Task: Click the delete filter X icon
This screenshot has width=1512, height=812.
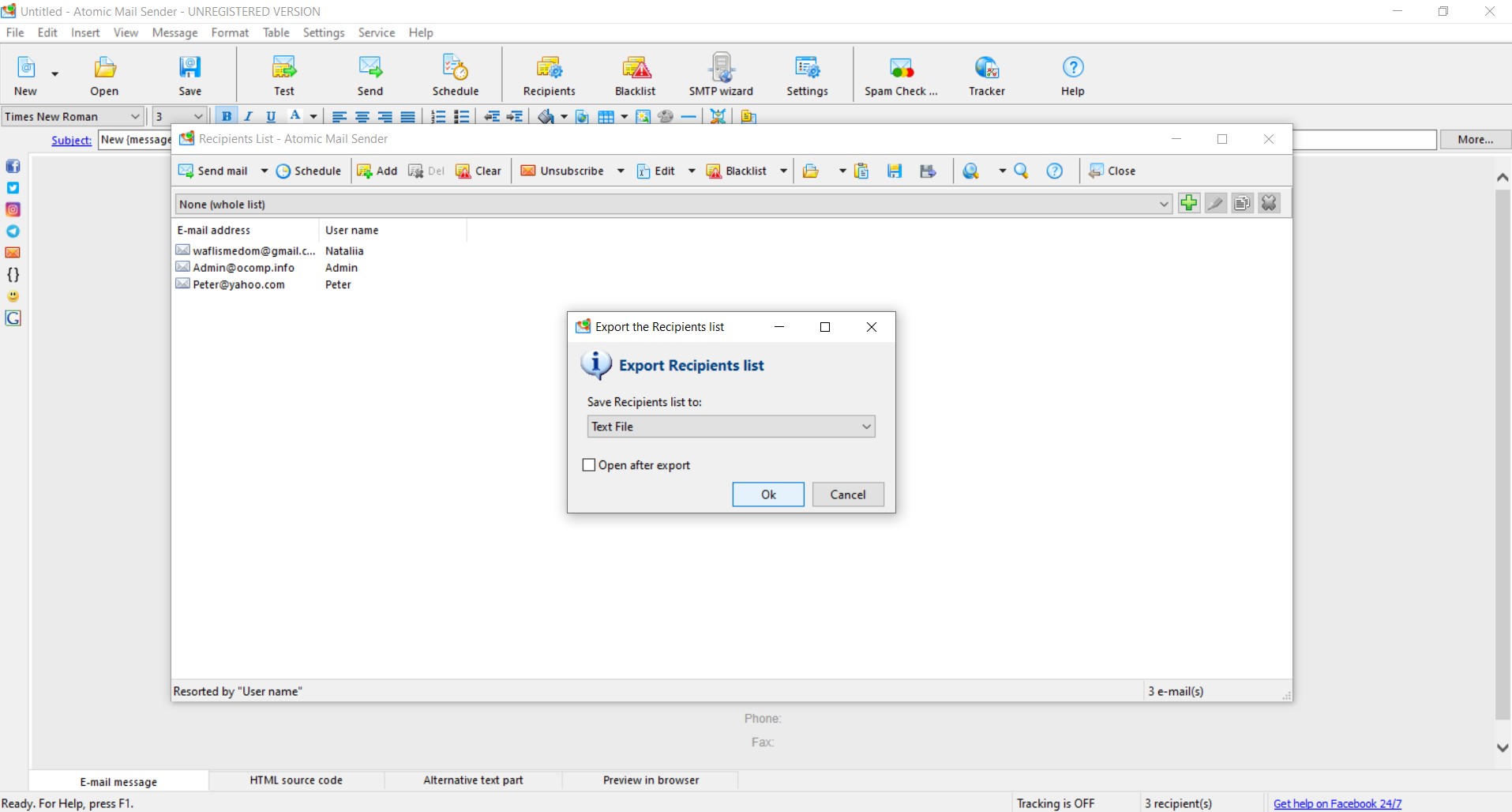Action: coord(1269,203)
